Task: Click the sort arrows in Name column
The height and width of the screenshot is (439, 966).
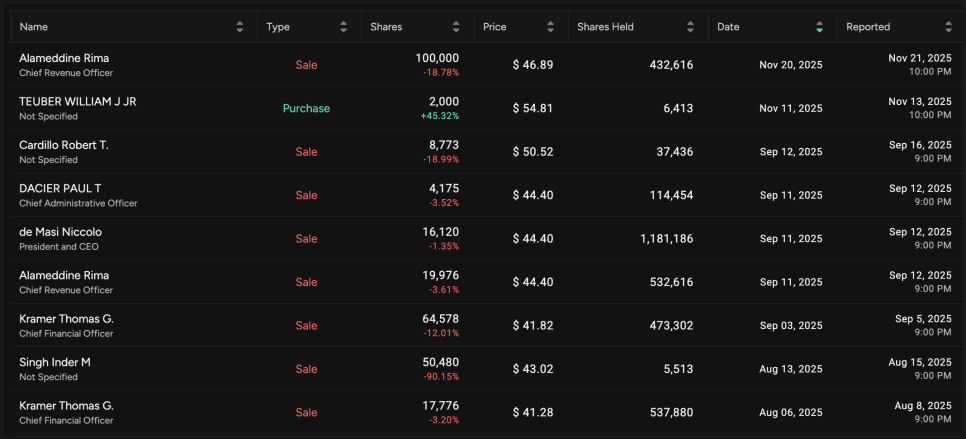Action: 240,27
